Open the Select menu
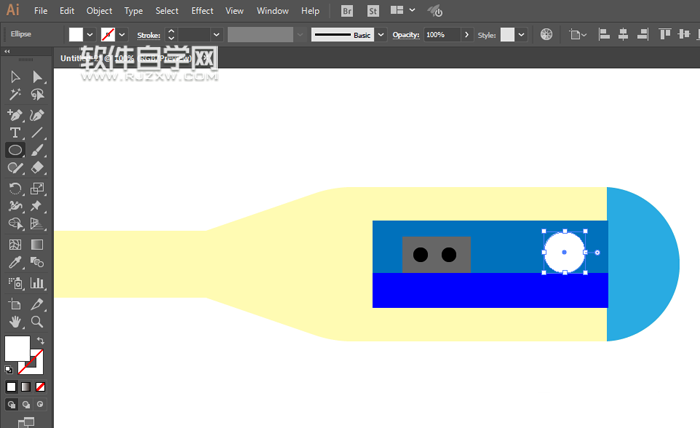Image resolution: width=700 pixels, height=428 pixels. tap(167, 11)
